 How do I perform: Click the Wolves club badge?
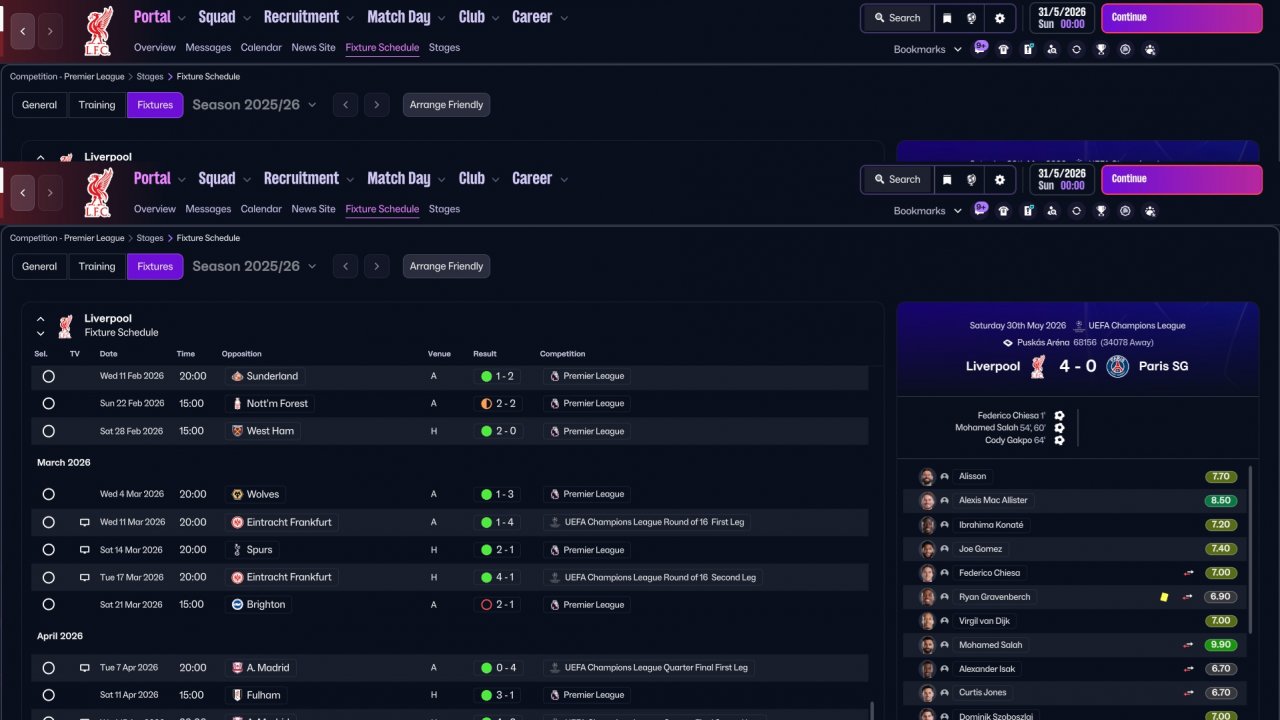click(x=237, y=494)
